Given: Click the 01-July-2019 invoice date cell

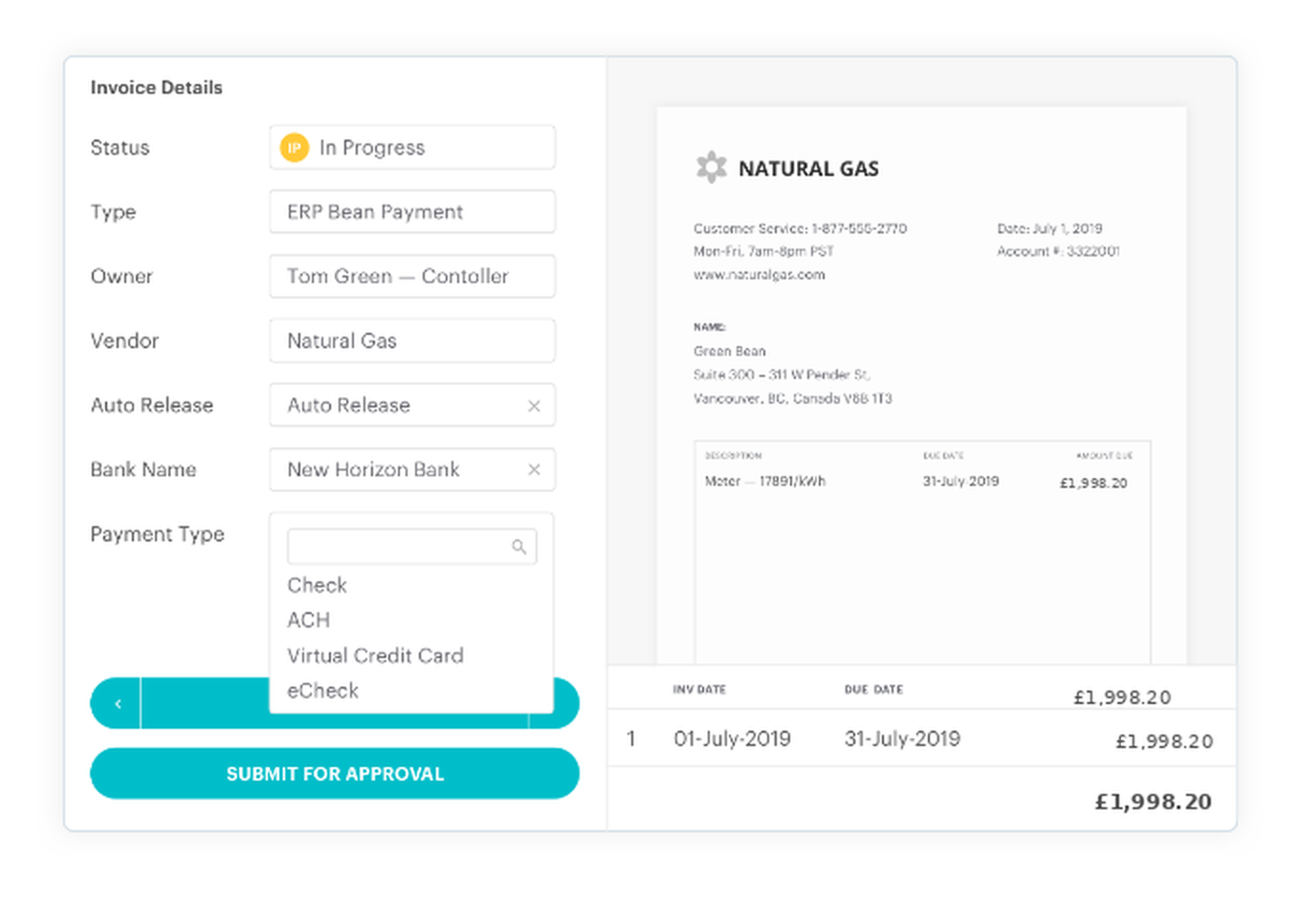Looking at the screenshot, I should coord(732,738).
